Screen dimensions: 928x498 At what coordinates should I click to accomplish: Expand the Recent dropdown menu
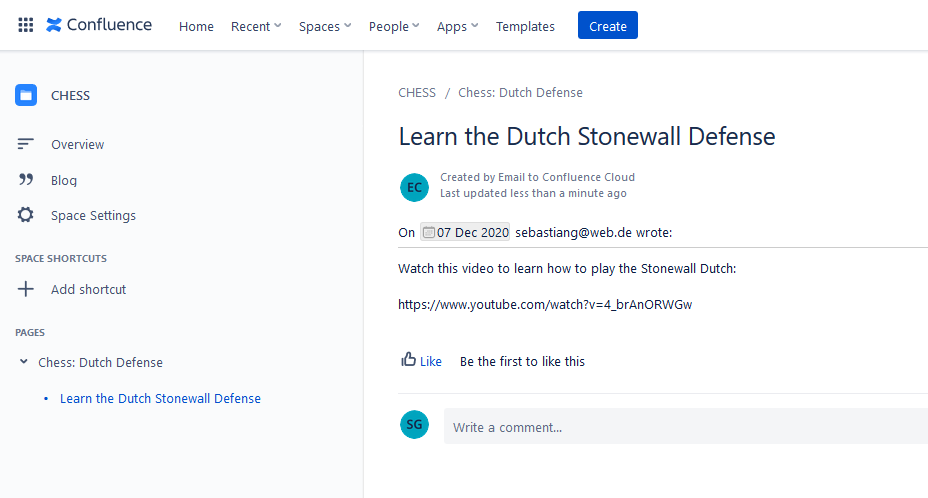256,26
